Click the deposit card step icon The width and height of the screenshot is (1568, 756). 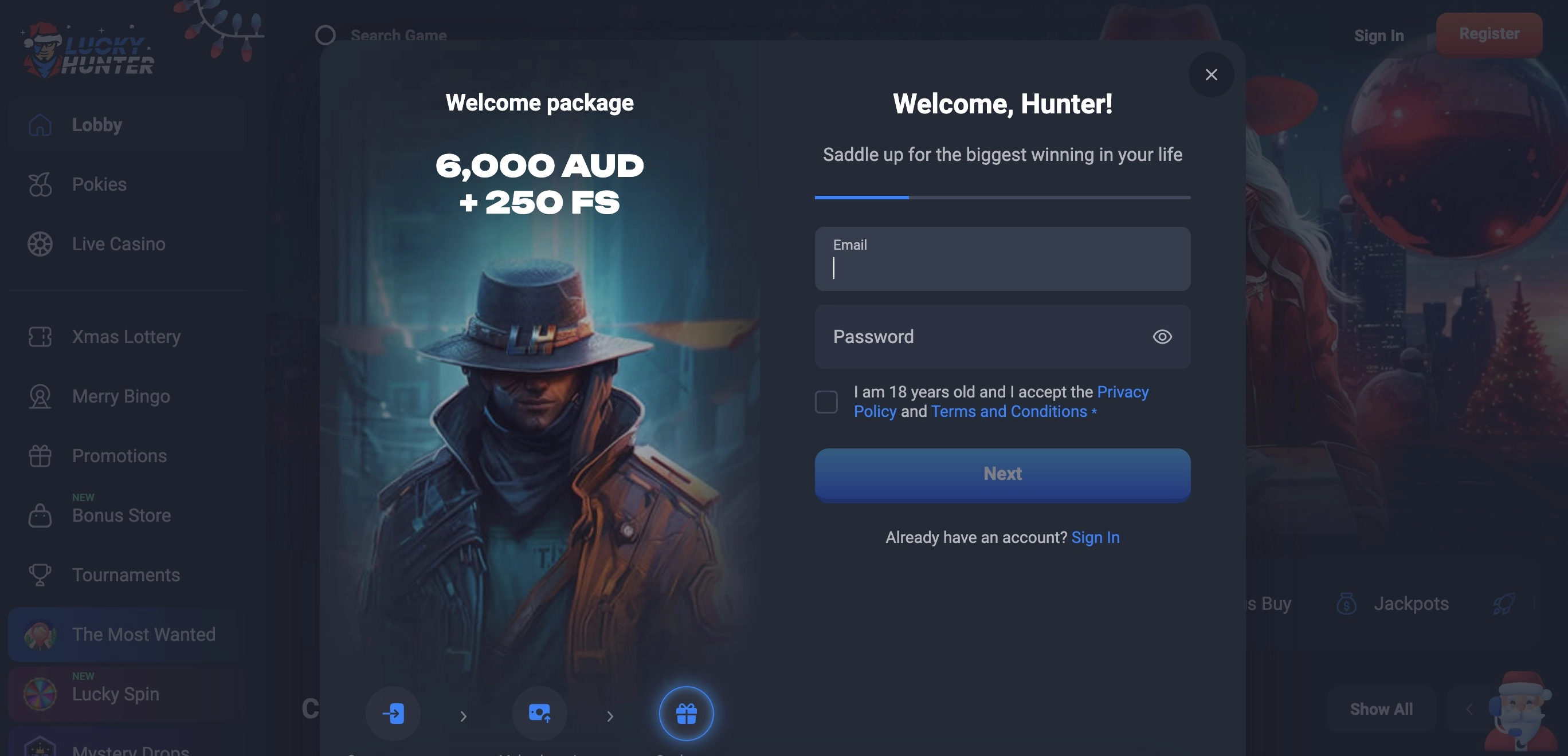tap(539, 713)
